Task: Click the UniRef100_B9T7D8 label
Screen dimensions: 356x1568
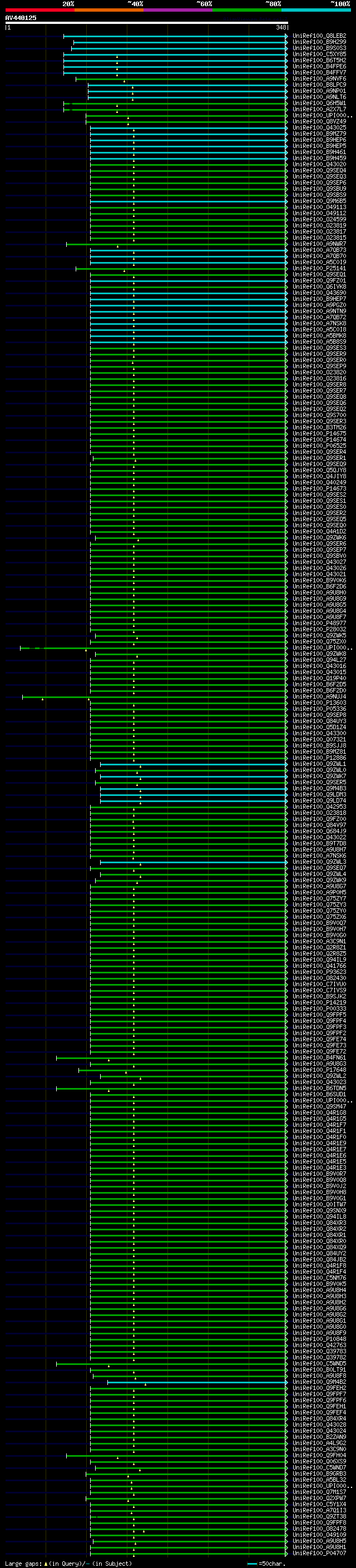Action: tap(319, 843)
